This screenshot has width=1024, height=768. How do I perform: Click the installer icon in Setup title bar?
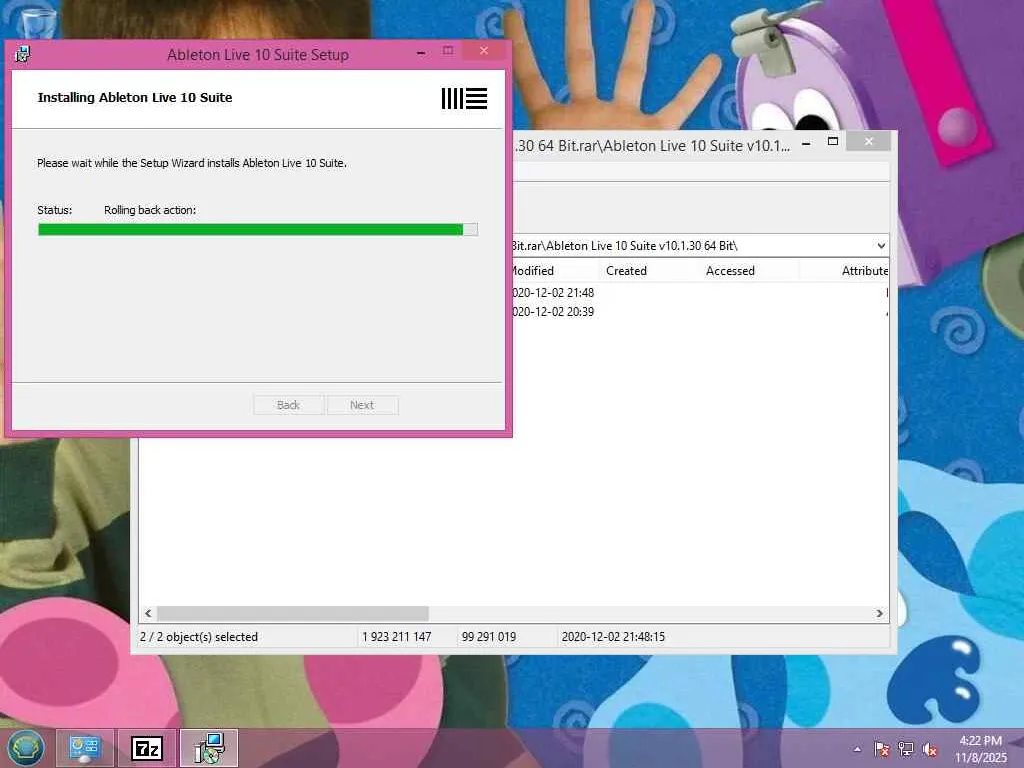(23, 54)
